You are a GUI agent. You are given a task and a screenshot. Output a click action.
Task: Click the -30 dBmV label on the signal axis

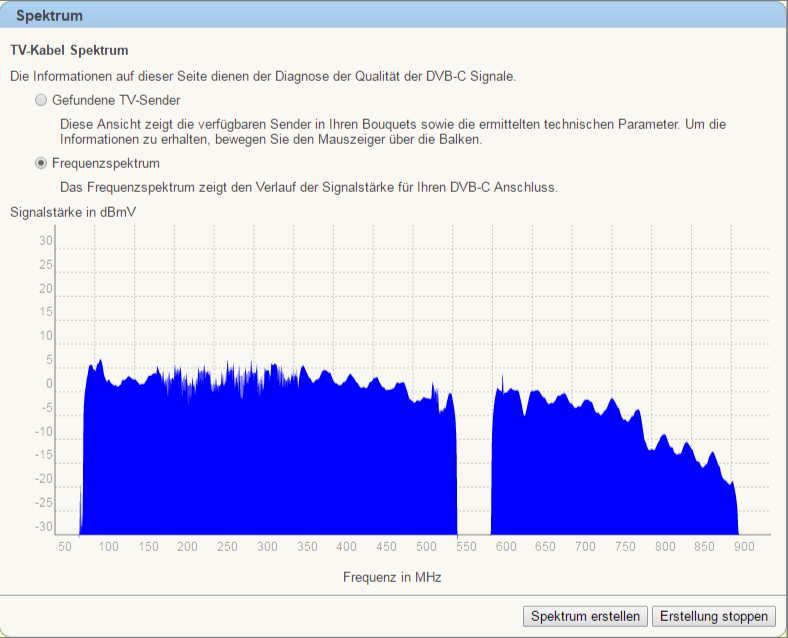click(x=44, y=527)
